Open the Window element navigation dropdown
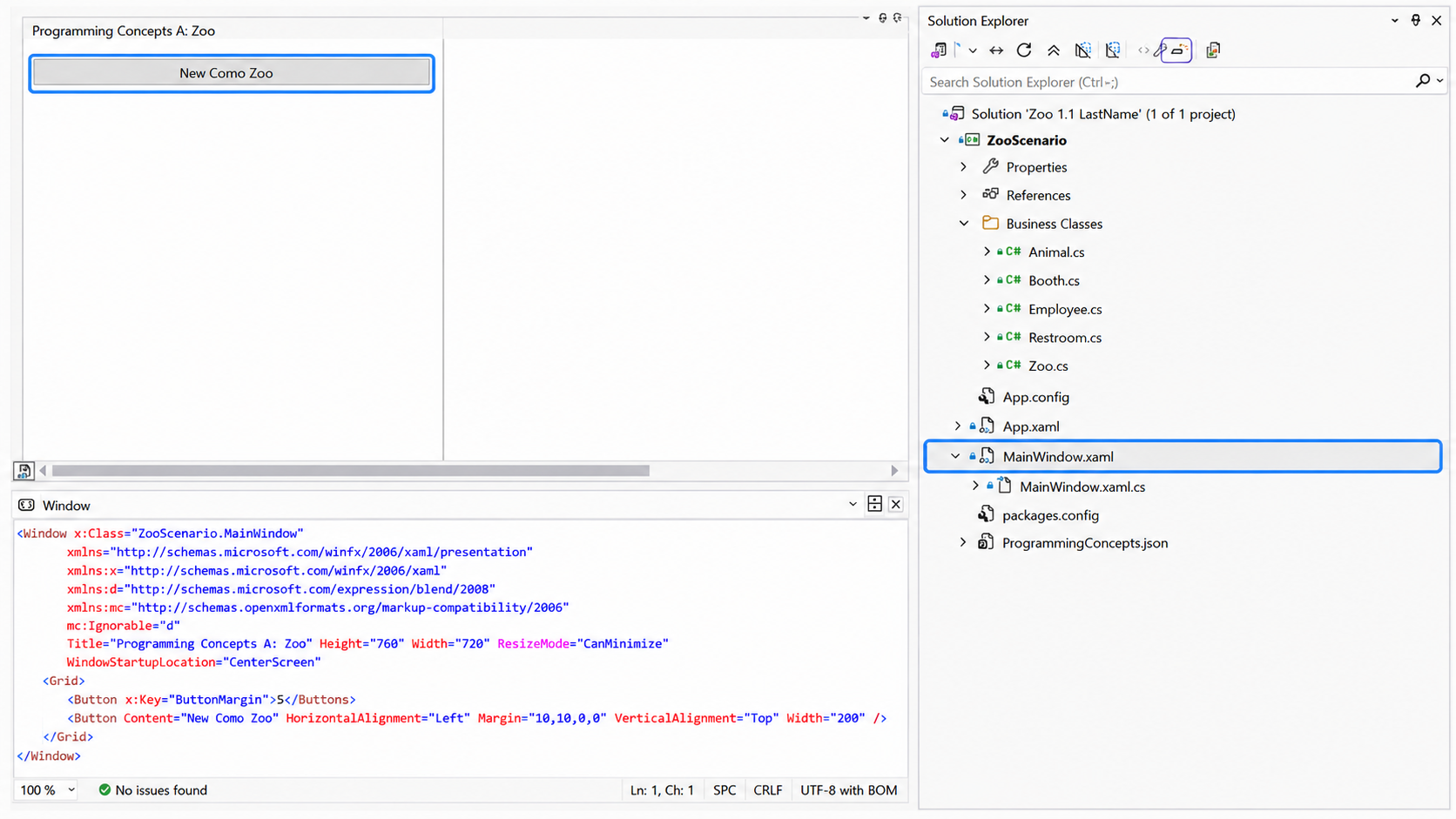Image resolution: width=1456 pixels, height=819 pixels. coord(853,505)
